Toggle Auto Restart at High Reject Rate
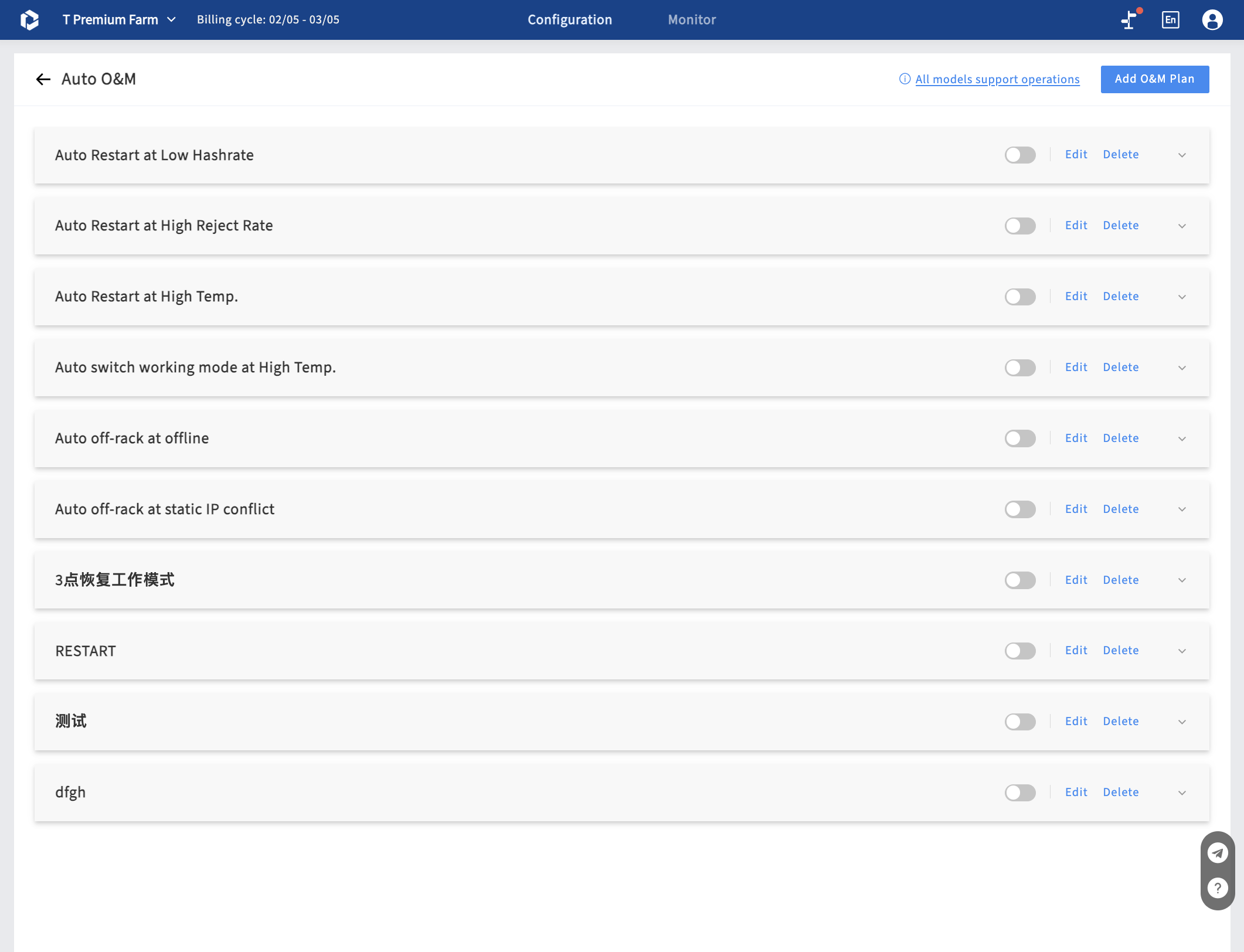The image size is (1244, 952). coord(1020,226)
